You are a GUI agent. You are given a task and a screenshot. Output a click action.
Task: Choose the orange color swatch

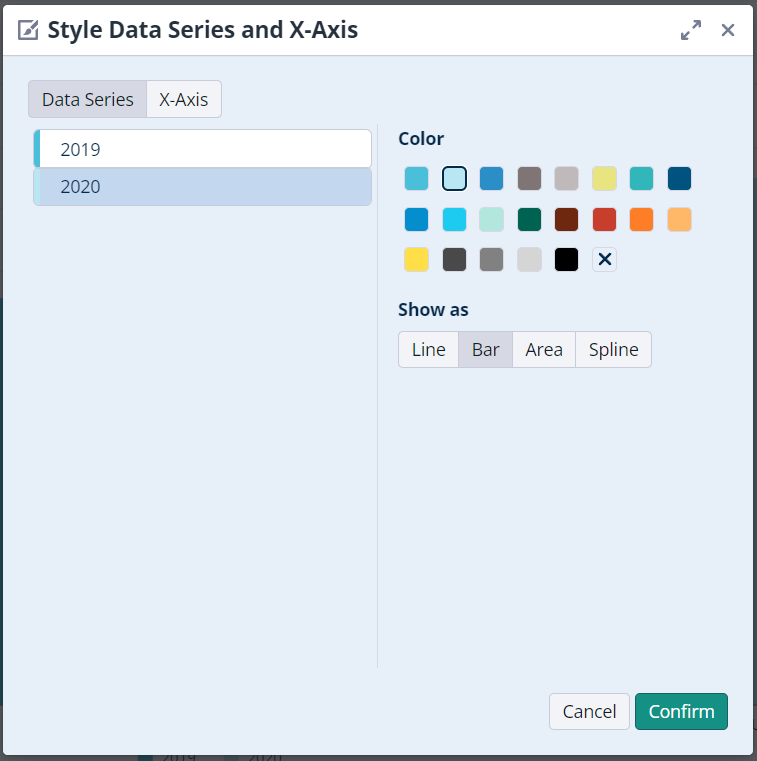[x=642, y=219]
